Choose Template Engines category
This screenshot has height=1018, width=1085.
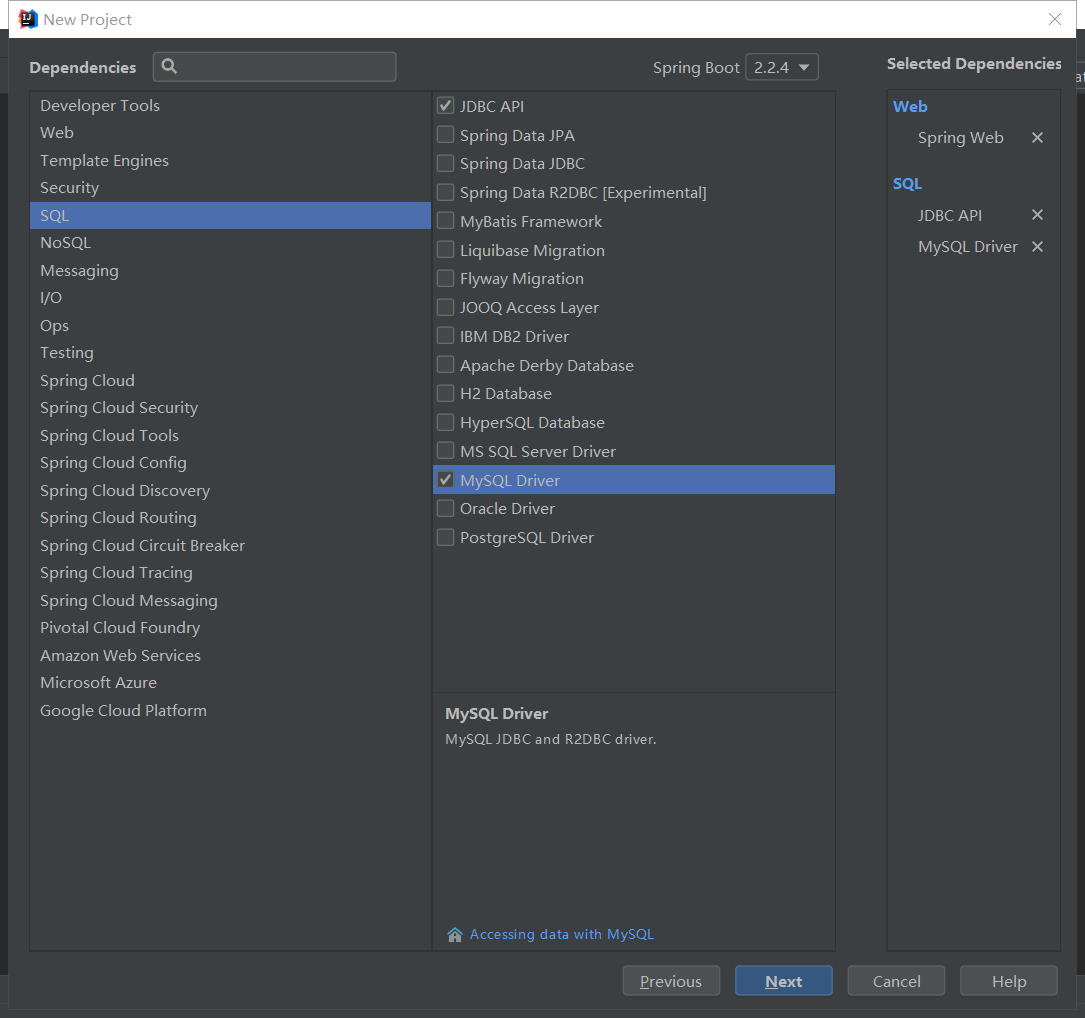click(230, 161)
